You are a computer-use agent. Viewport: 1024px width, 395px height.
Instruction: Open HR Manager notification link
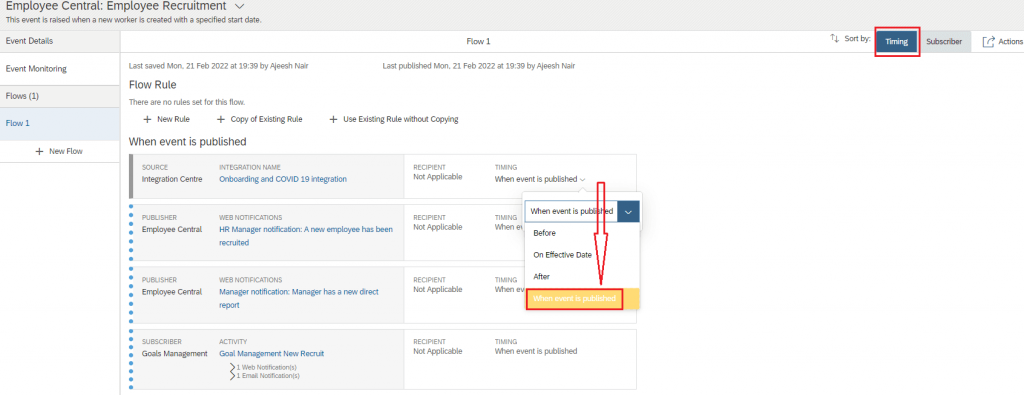click(x=306, y=236)
